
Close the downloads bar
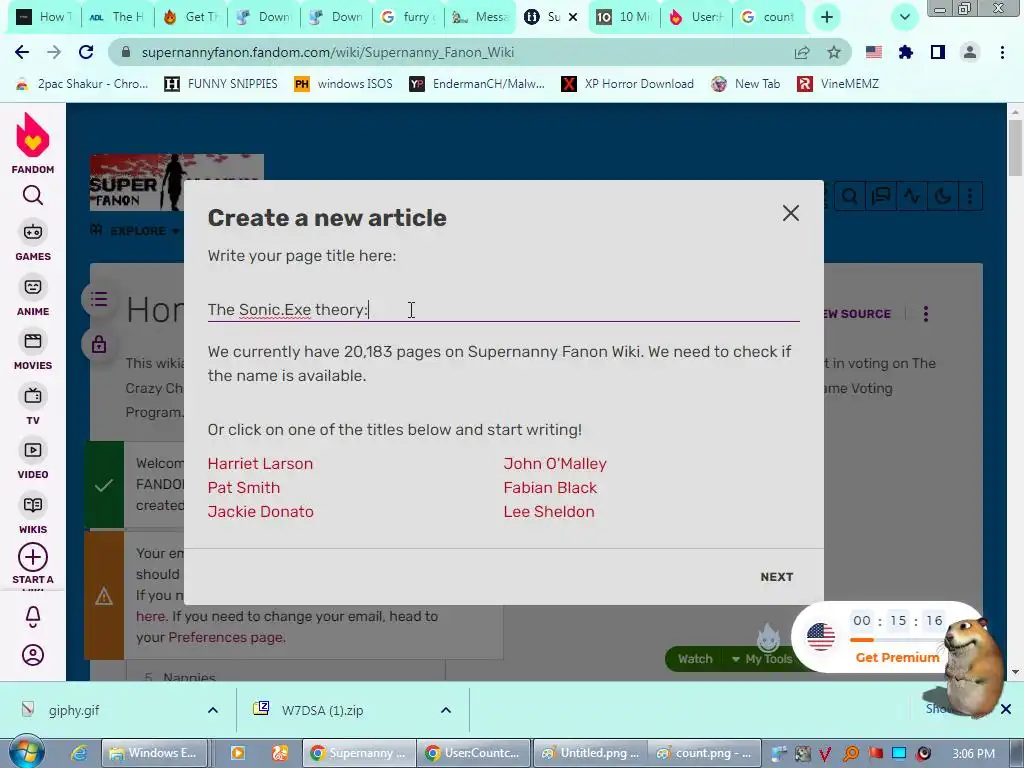[1006, 709]
